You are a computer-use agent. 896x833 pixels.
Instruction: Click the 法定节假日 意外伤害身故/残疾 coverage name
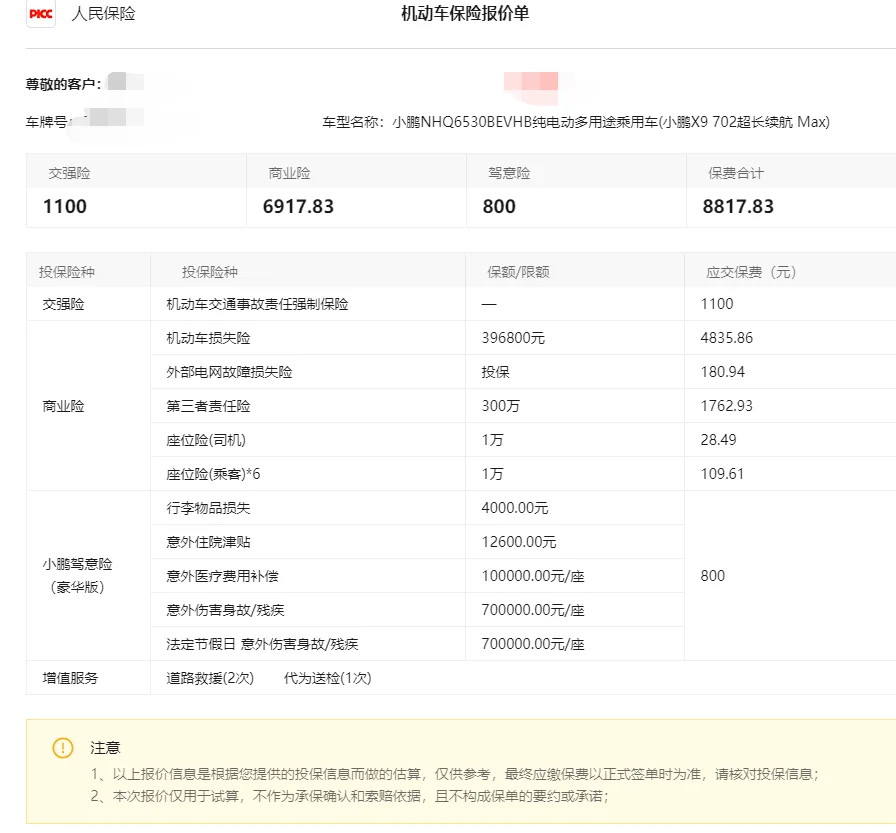coord(262,644)
